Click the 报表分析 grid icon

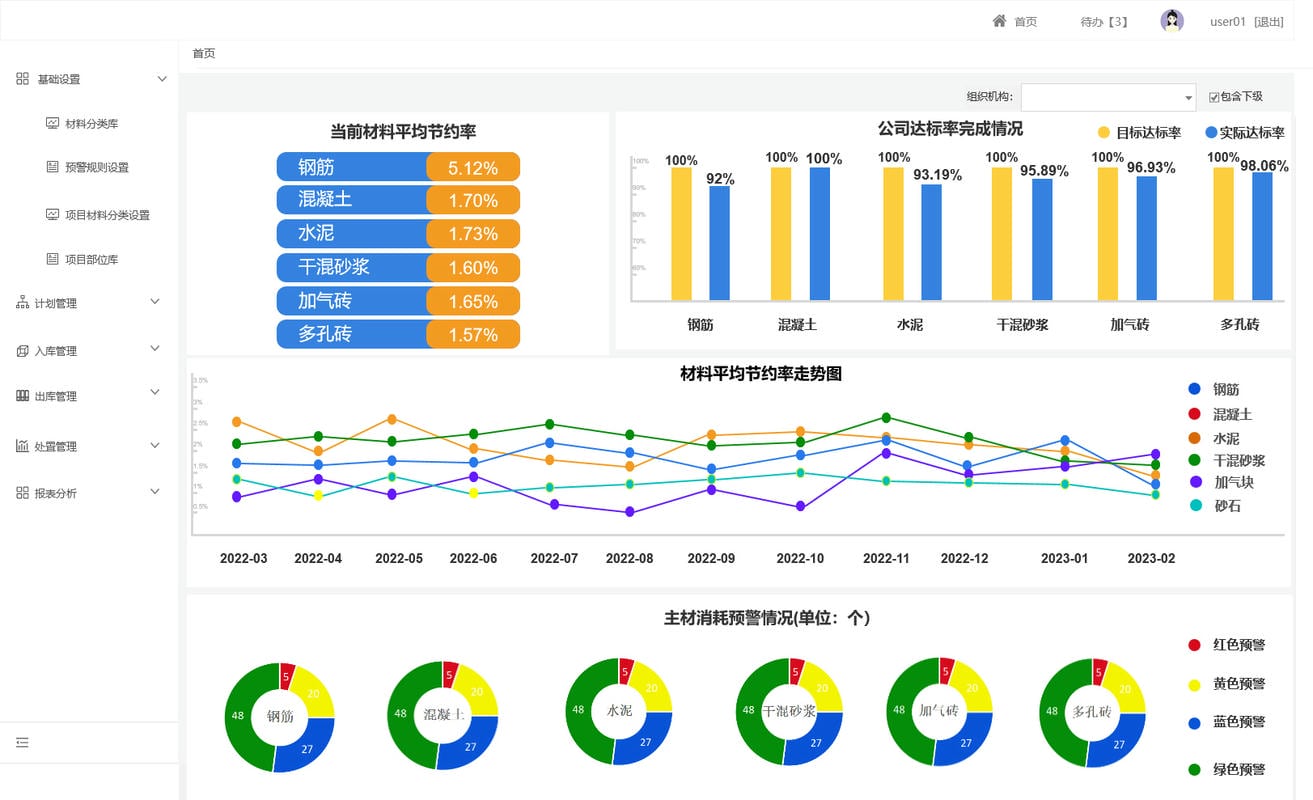coord(22,493)
